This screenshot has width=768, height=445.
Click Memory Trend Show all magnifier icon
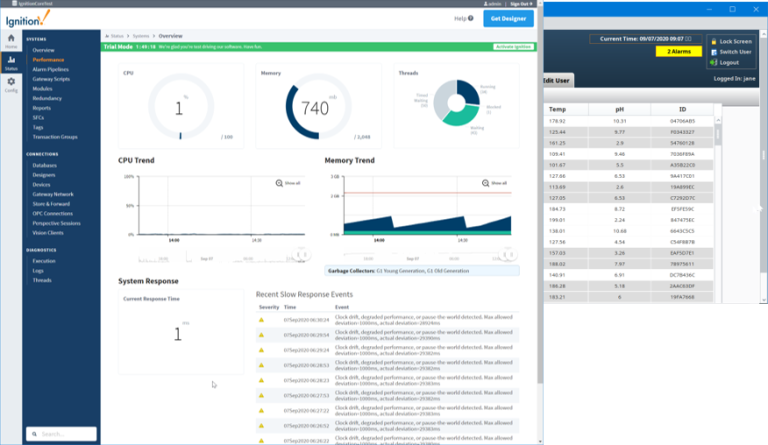(487, 183)
